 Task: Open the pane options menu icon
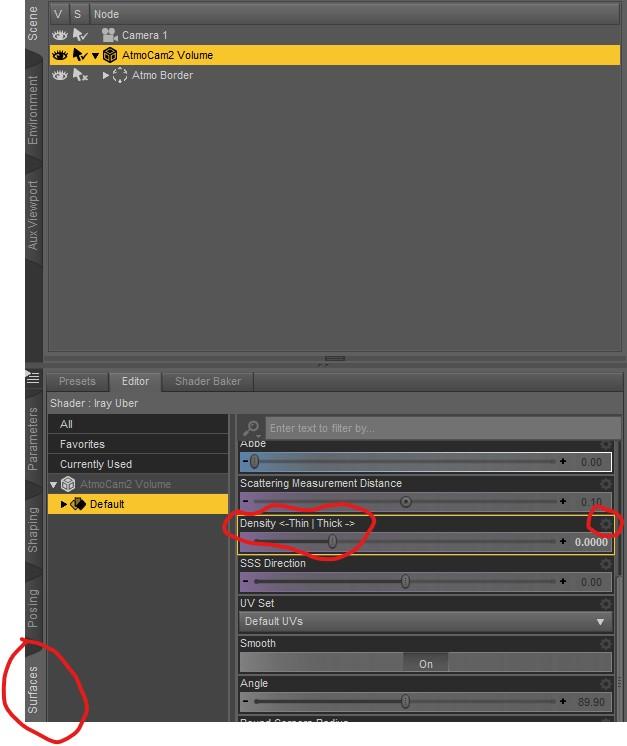(x=32, y=377)
